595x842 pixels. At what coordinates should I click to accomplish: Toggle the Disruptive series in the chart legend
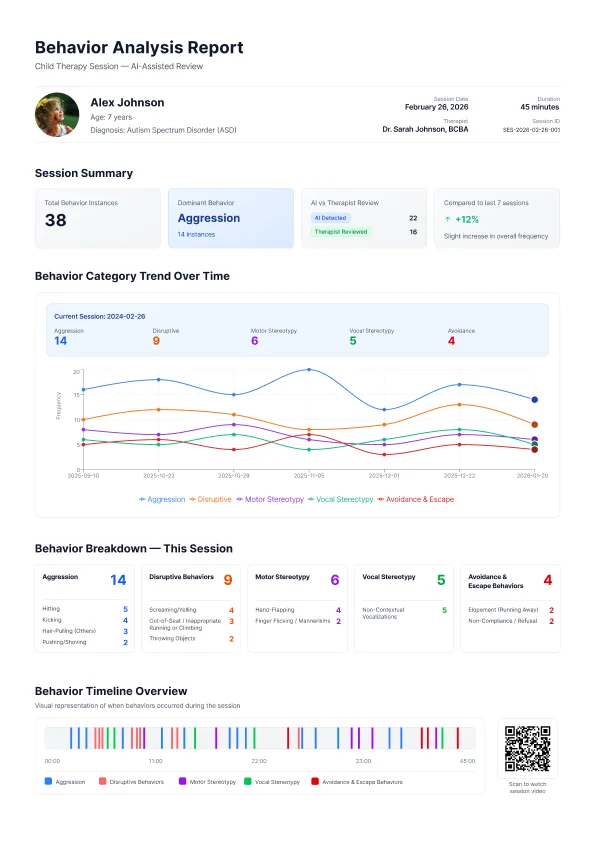point(211,499)
